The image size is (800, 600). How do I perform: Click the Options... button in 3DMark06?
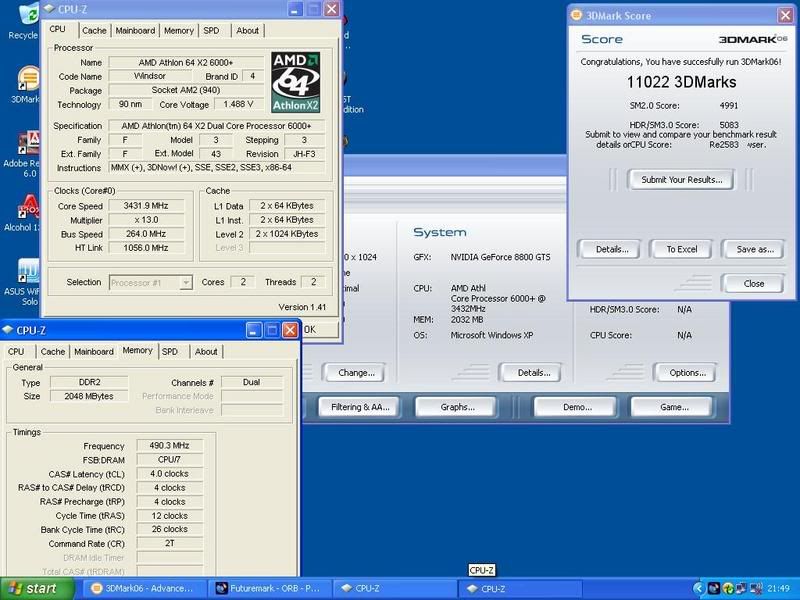[x=687, y=373]
